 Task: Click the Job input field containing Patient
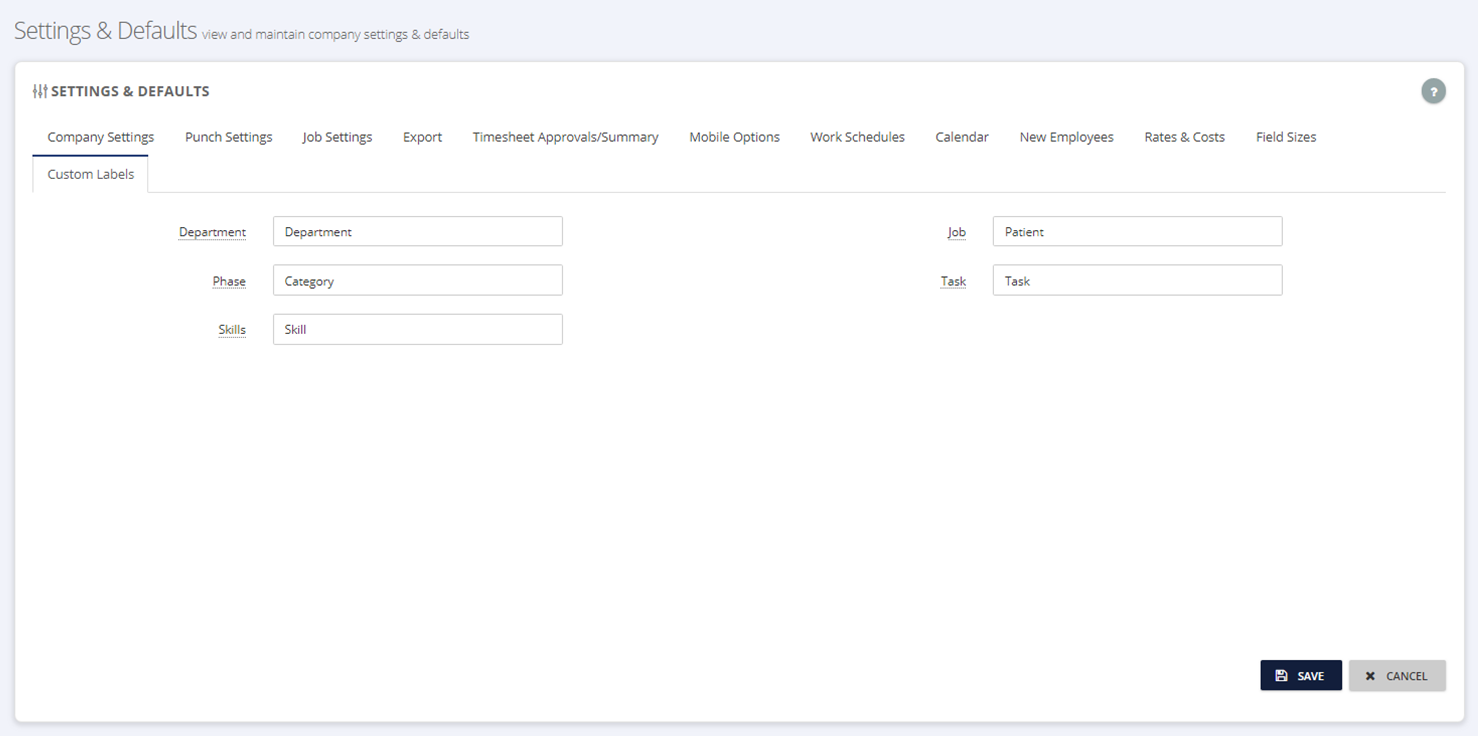pos(1136,231)
